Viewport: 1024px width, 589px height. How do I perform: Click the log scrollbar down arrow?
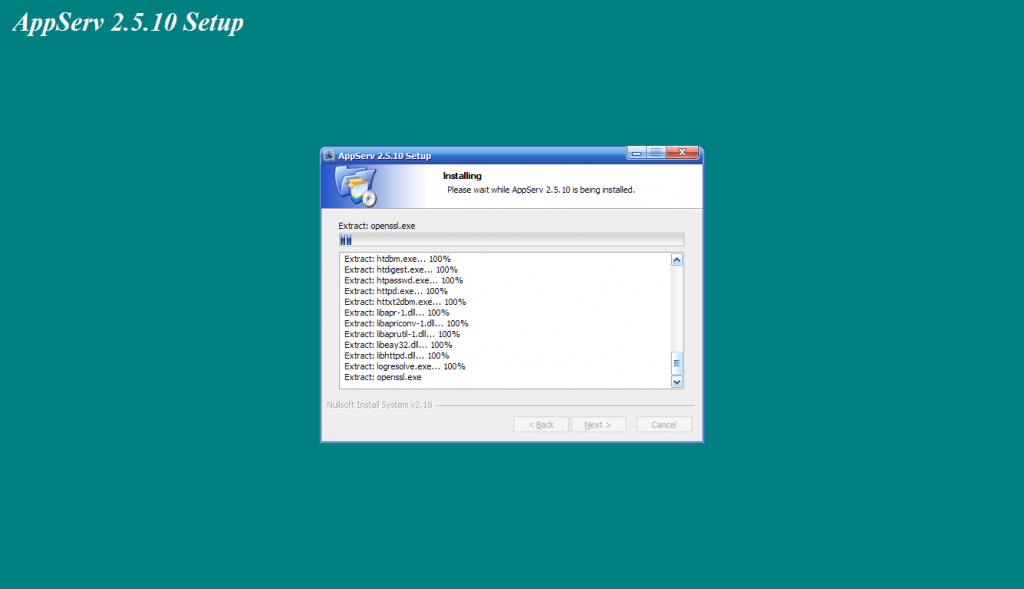pos(677,382)
